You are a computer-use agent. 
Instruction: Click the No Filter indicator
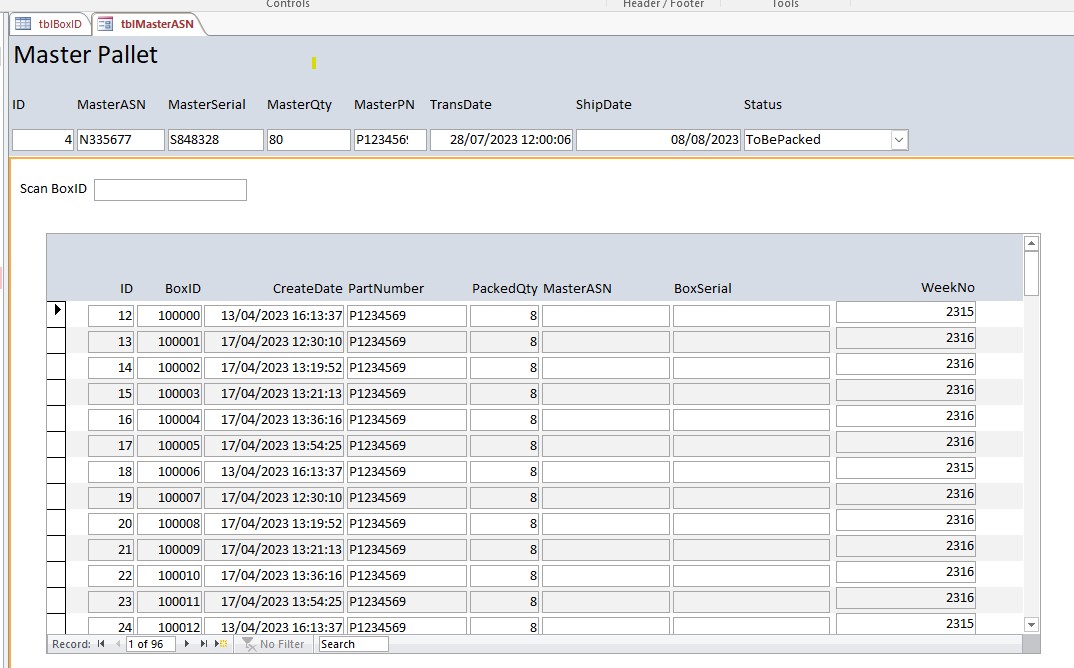273,644
